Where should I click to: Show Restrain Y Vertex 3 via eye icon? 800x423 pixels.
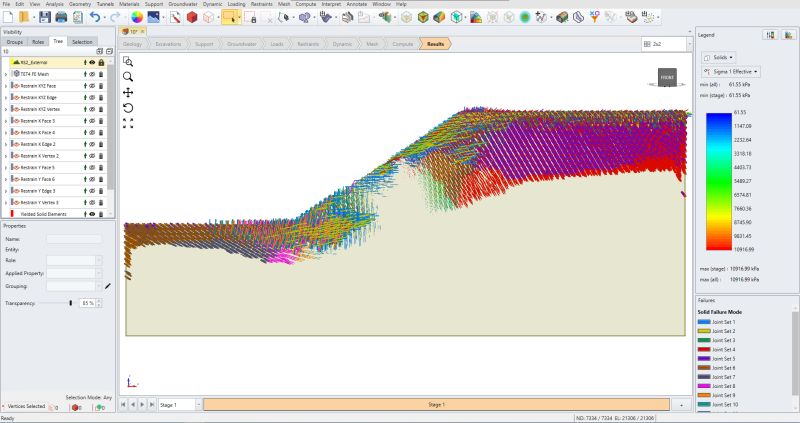pos(92,203)
